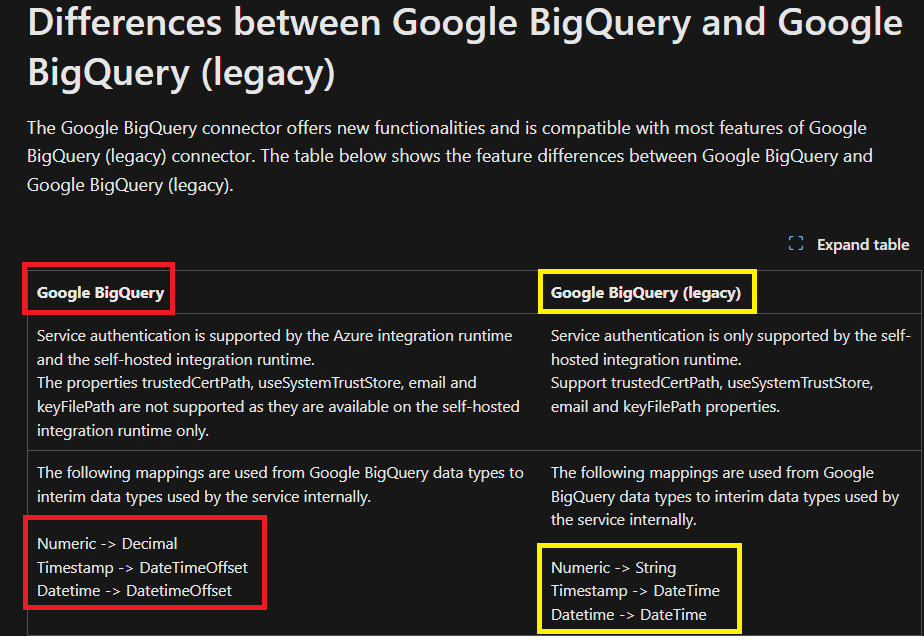
Task: Click the Expand table icon
Action: pos(796,244)
